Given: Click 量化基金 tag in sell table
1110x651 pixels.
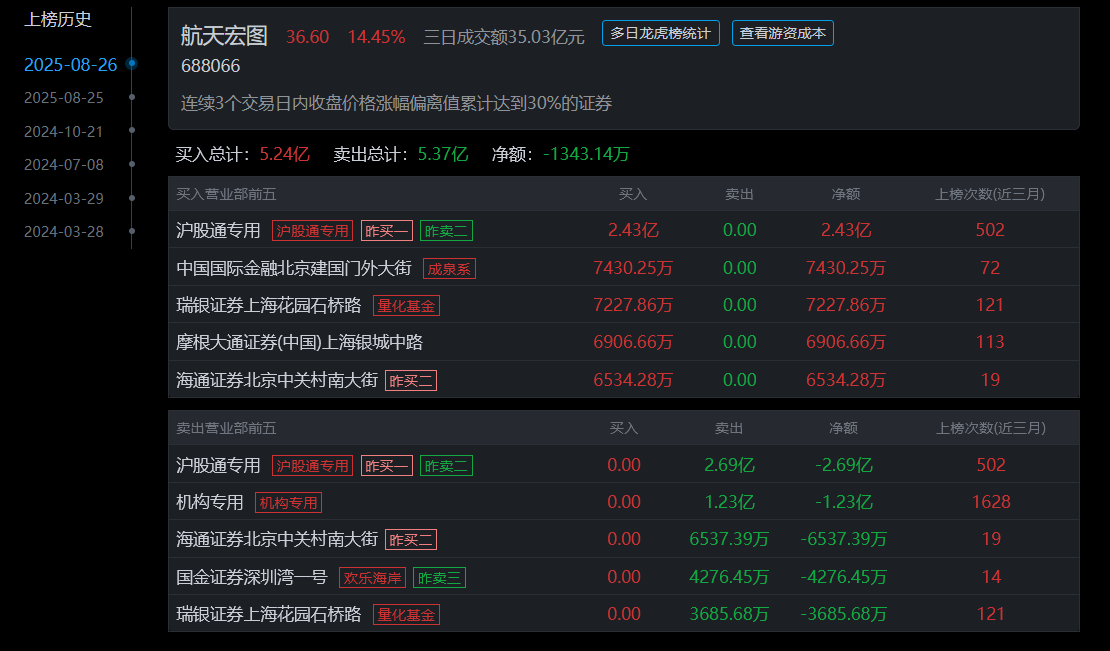Looking at the screenshot, I should point(406,614).
